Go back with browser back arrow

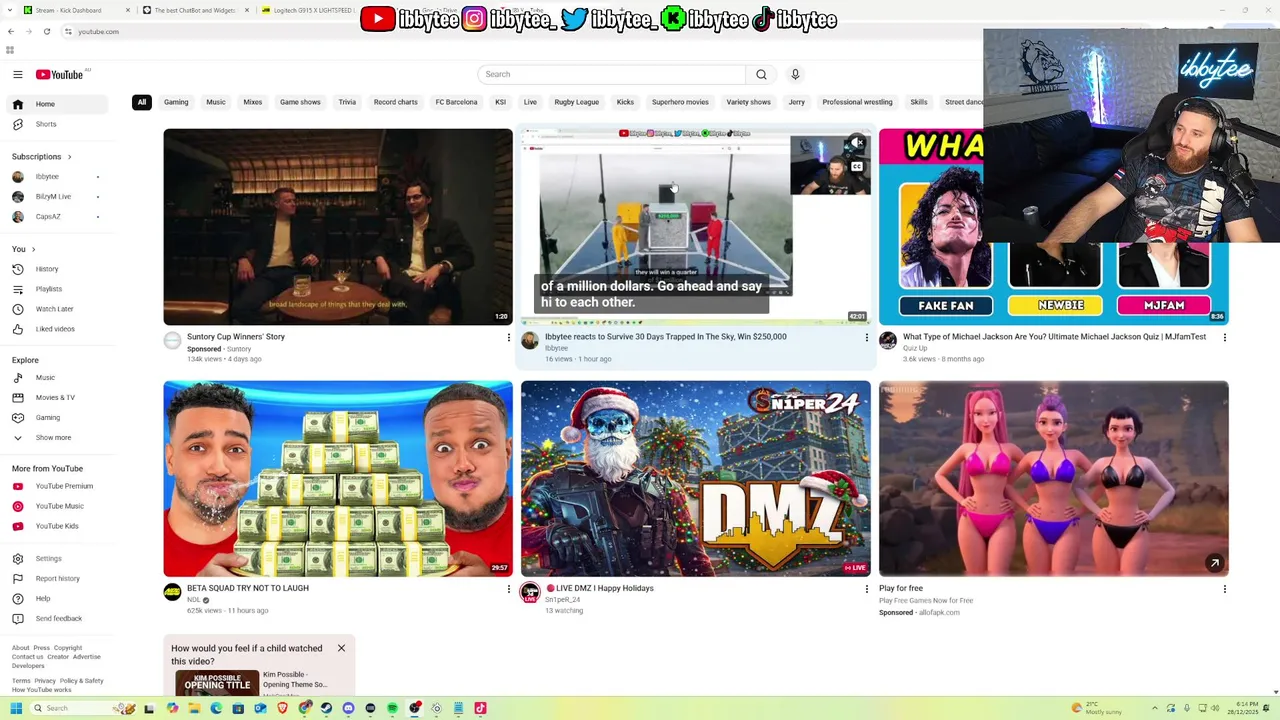pos(11,32)
